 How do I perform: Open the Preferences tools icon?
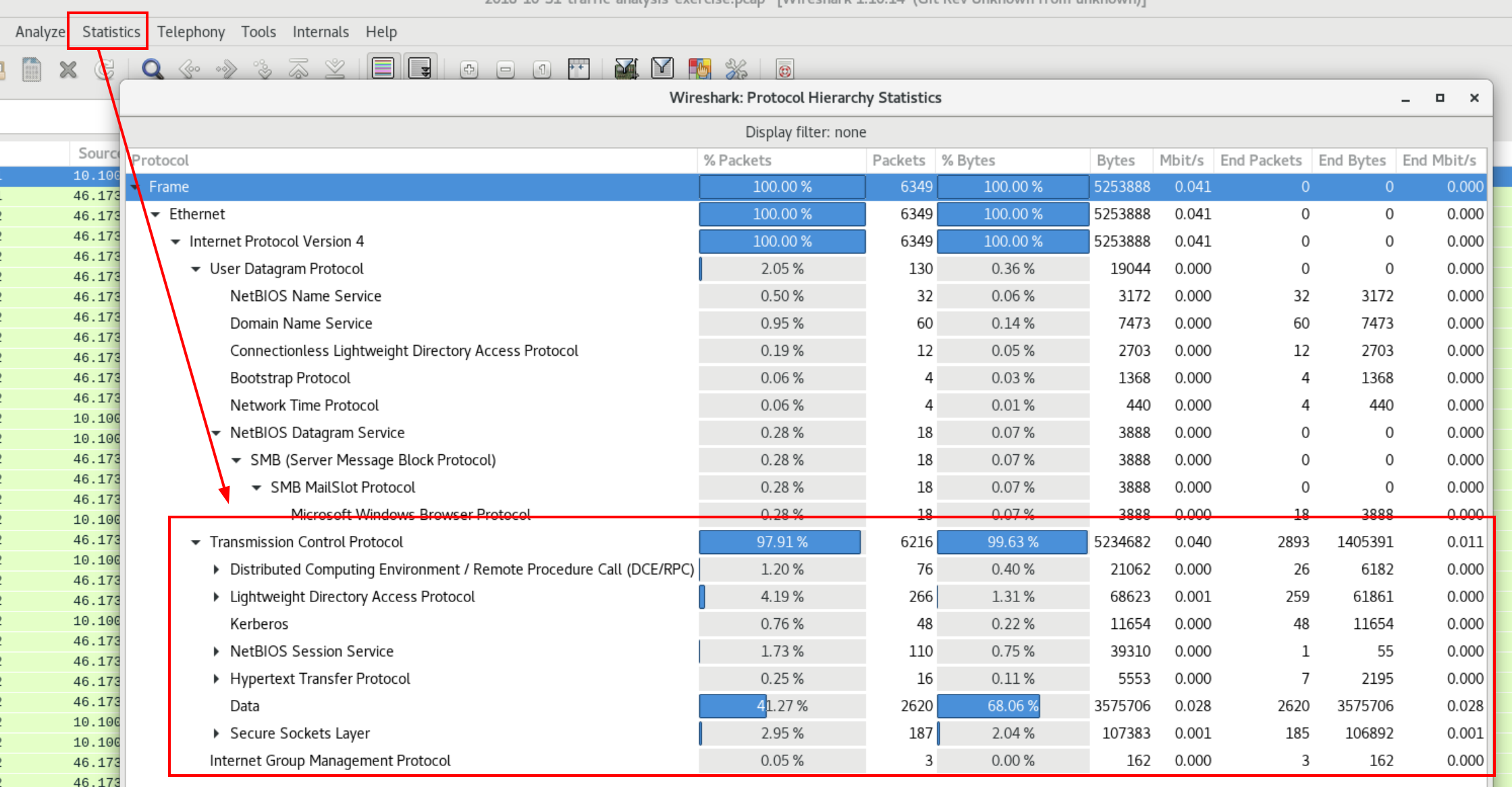coord(736,69)
